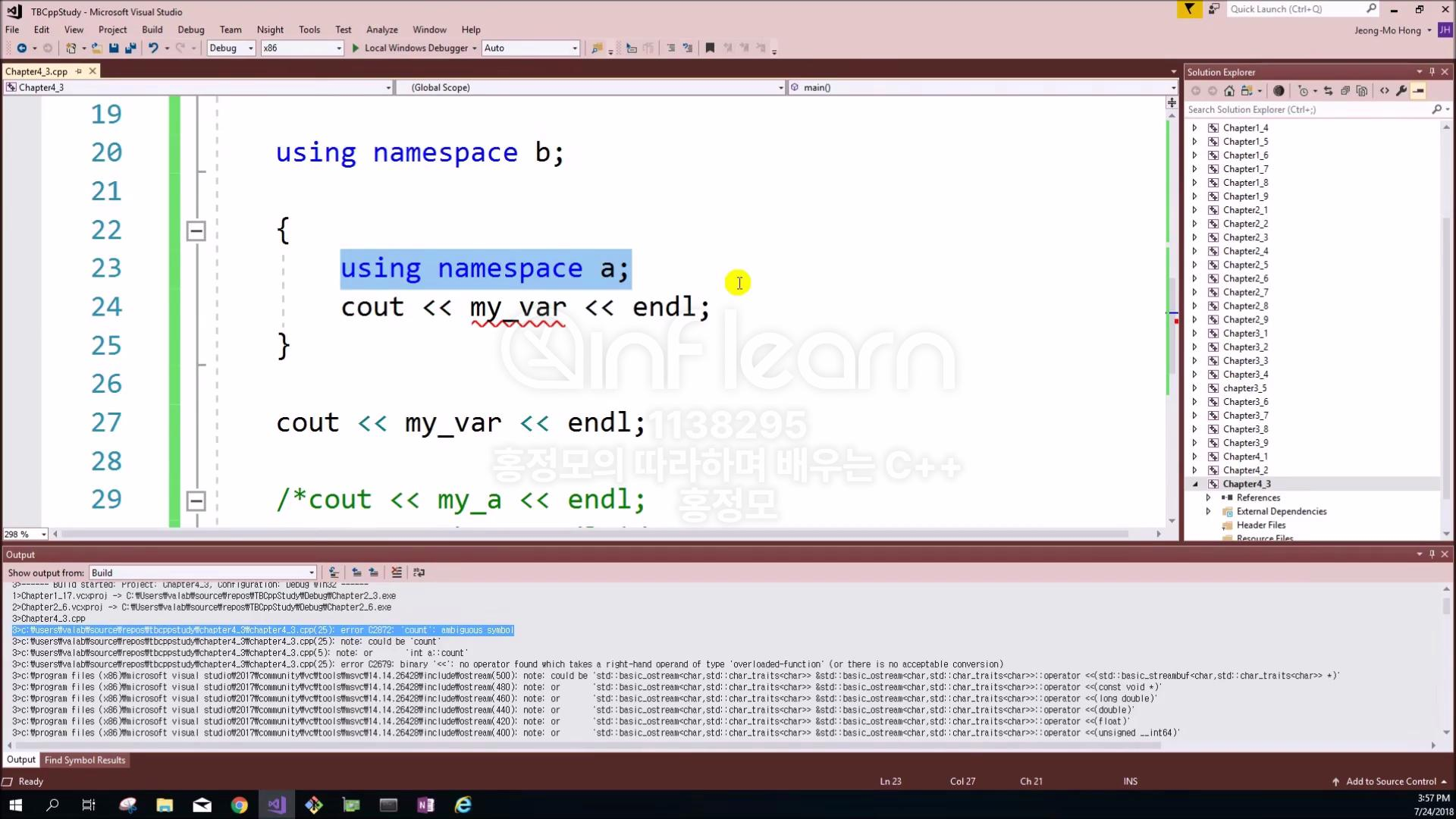
Task: Click the Undo arrow icon
Action: 153,48
